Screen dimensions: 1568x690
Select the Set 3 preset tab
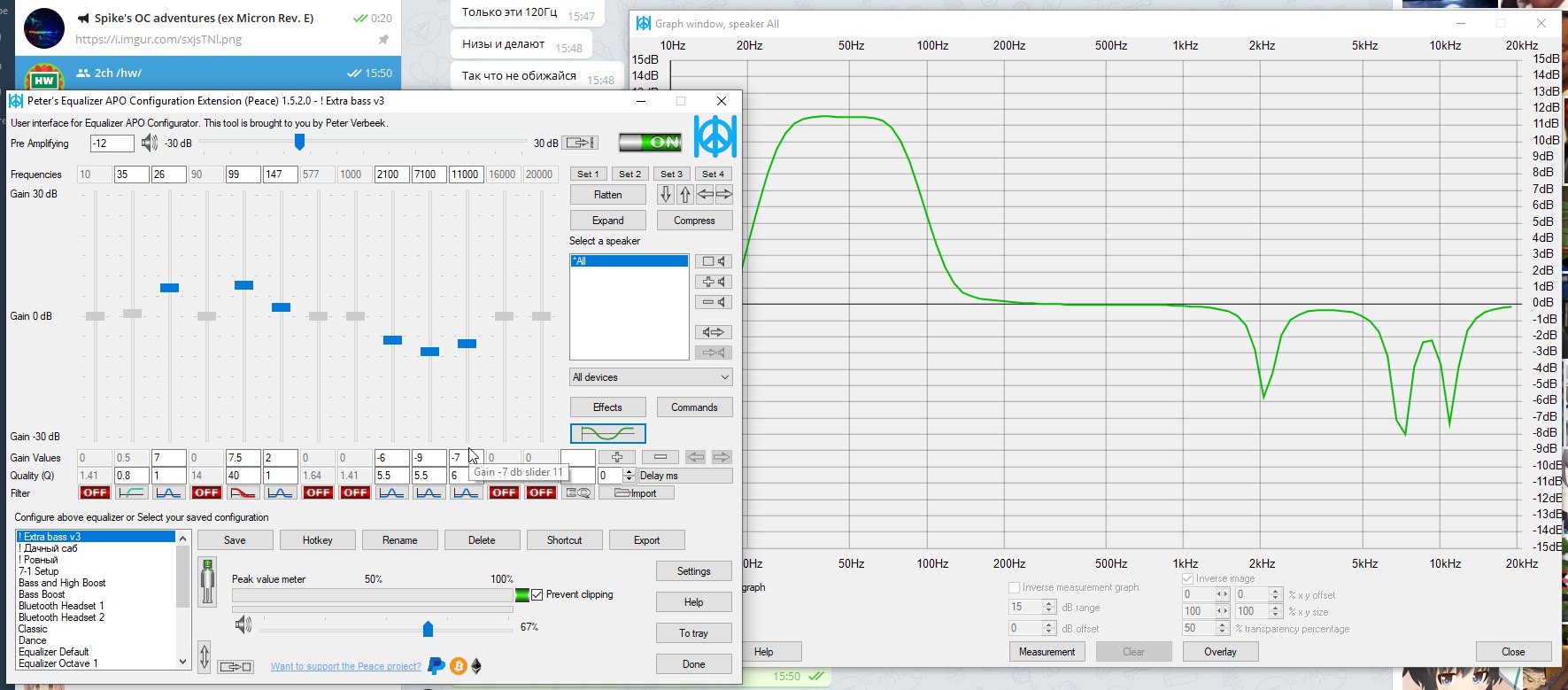[671, 174]
